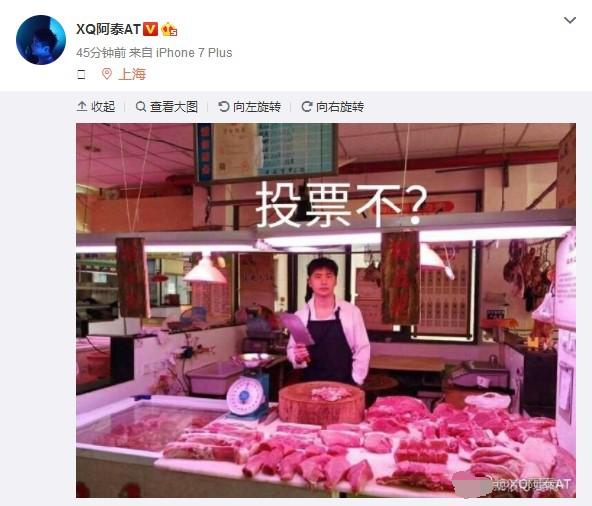592x506 pixels.
Task: Open the XQ阿泰AT profile avatar
Action: pyautogui.click(x=41, y=40)
